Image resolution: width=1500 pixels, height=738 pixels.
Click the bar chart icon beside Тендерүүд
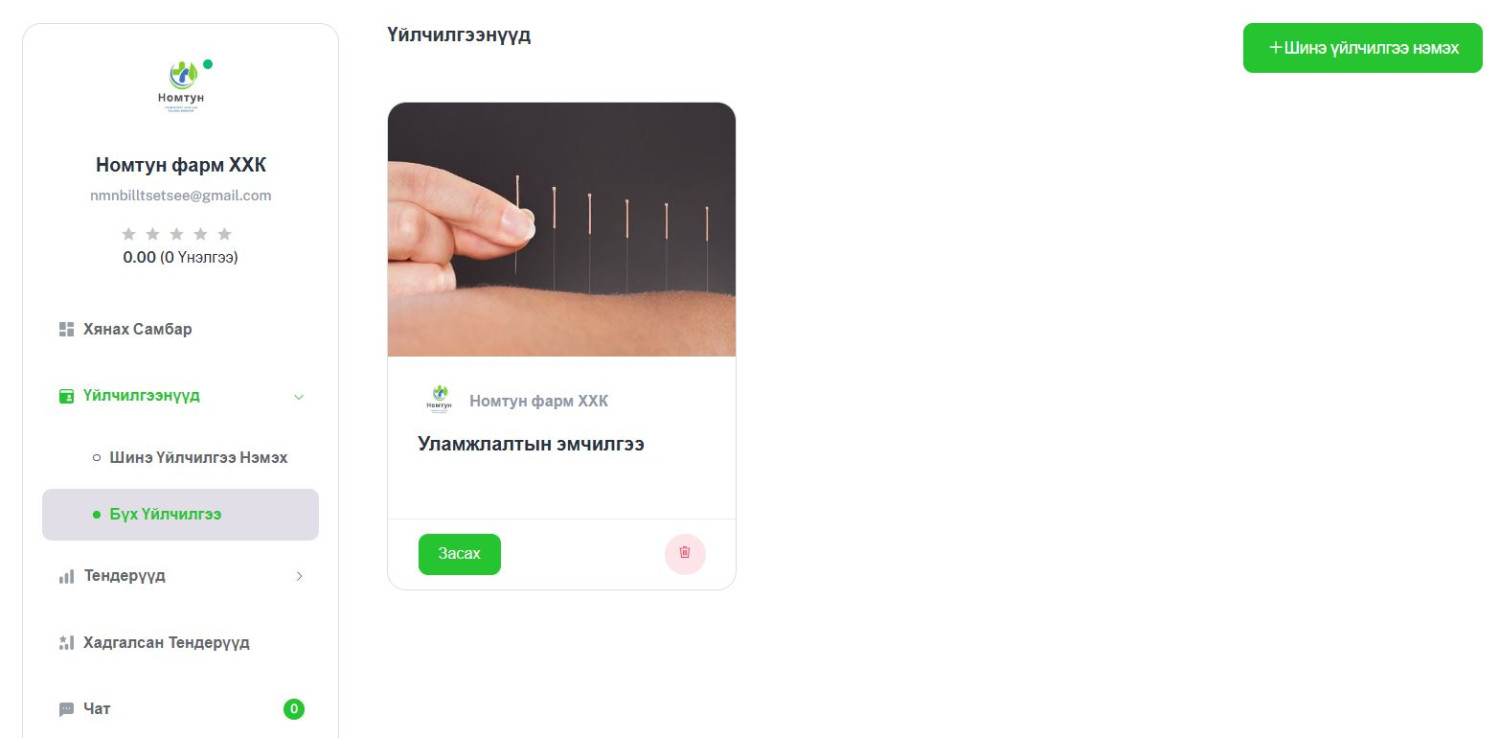pyautogui.click(x=67, y=577)
